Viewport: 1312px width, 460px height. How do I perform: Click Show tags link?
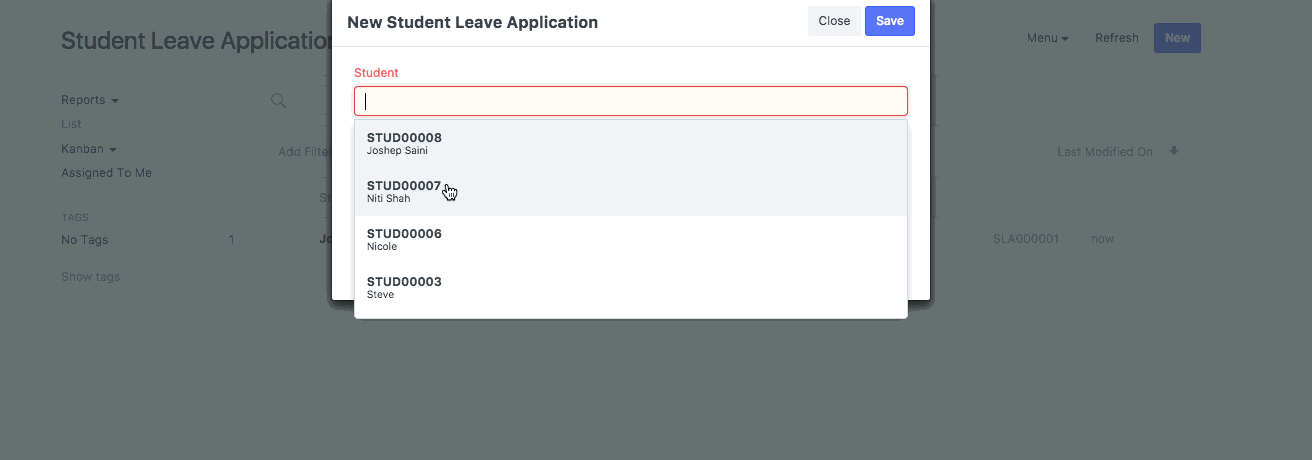pyautogui.click(x=90, y=277)
